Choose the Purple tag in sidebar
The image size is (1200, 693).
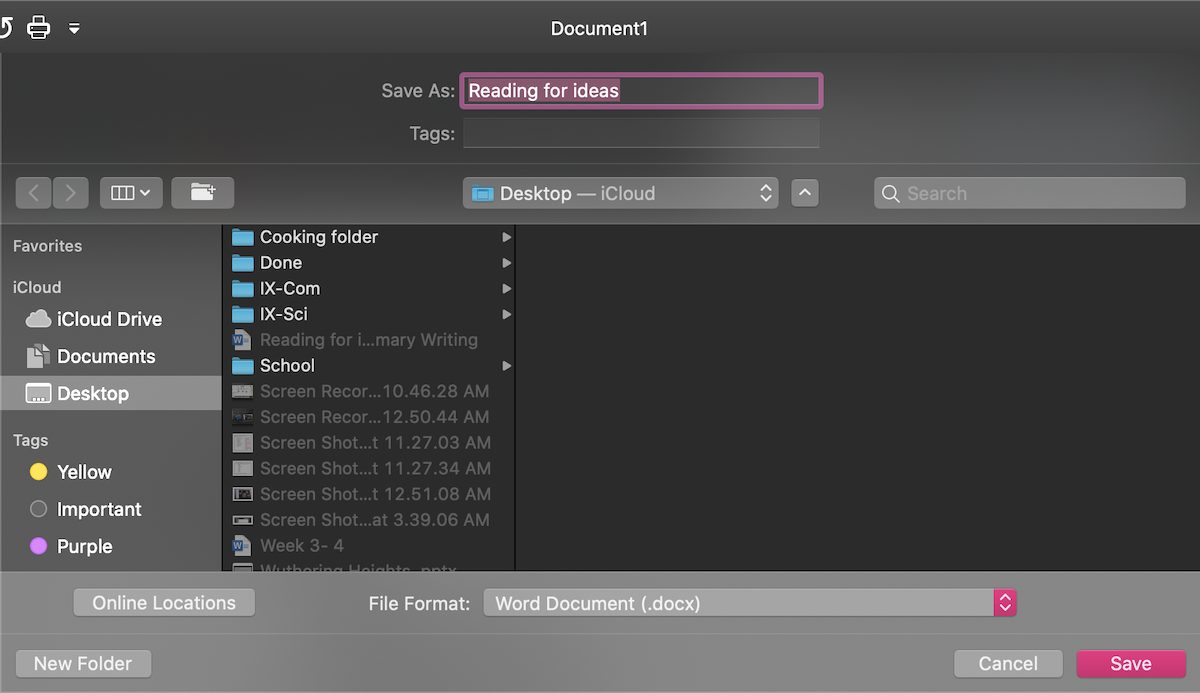click(84, 546)
